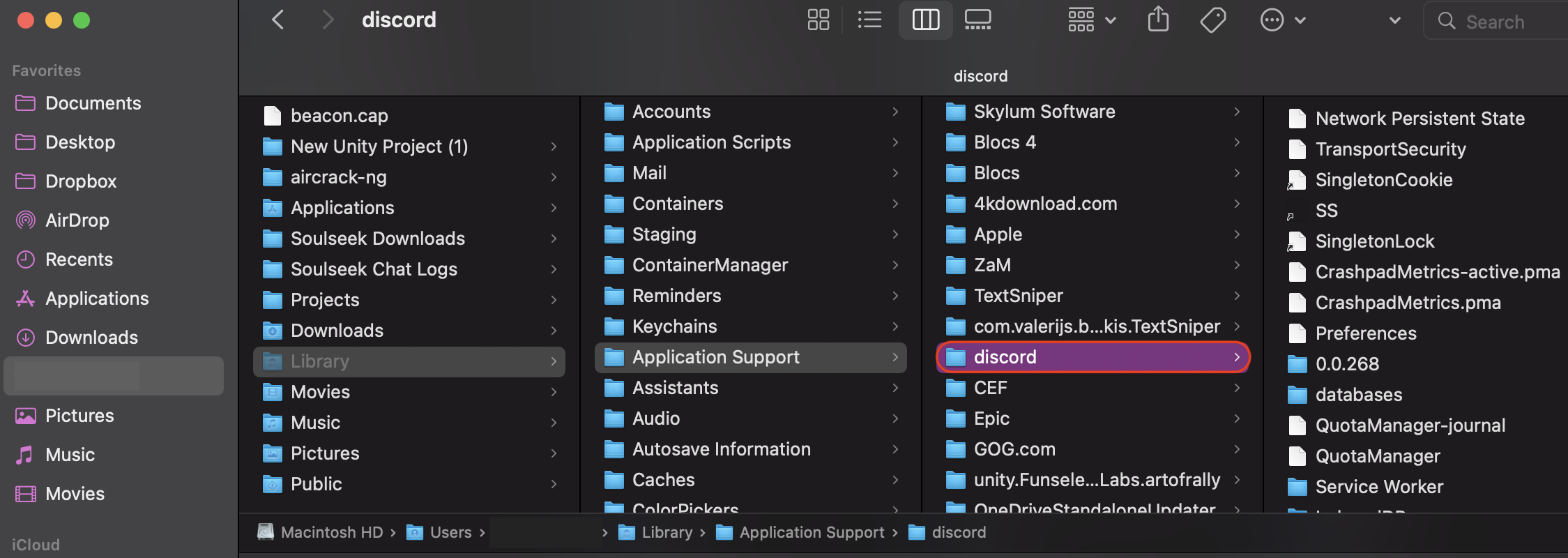
Task: Click the Downloads folder icon in first column
Action: click(272, 331)
